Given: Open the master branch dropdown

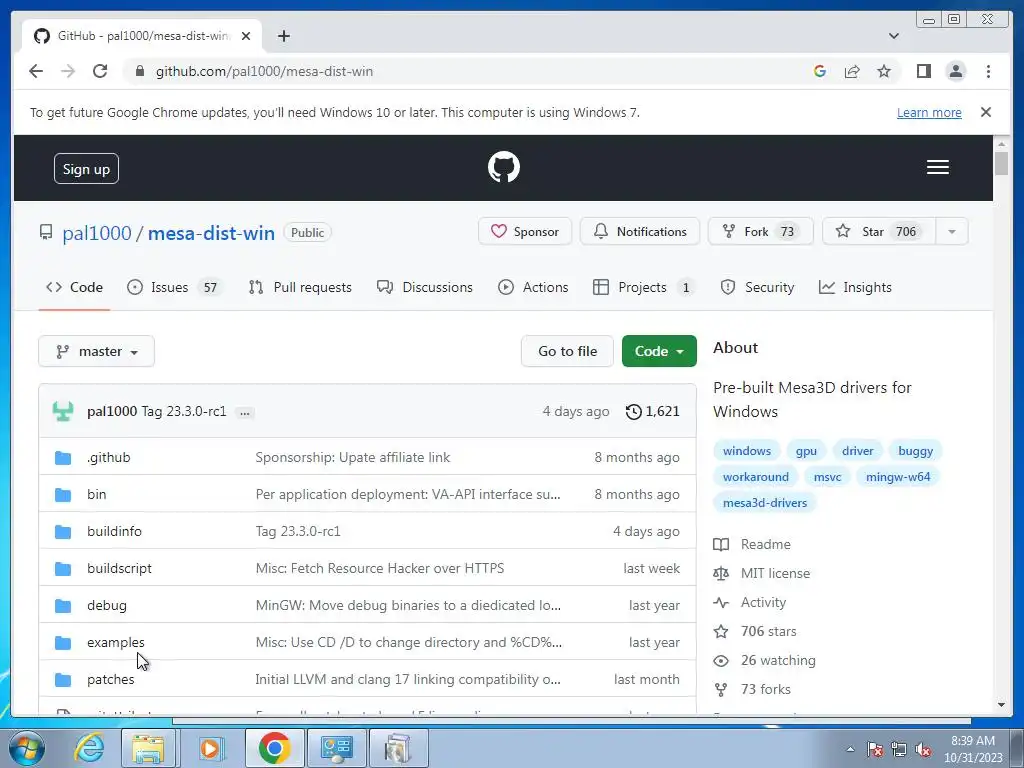Looking at the screenshot, I should (97, 351).
